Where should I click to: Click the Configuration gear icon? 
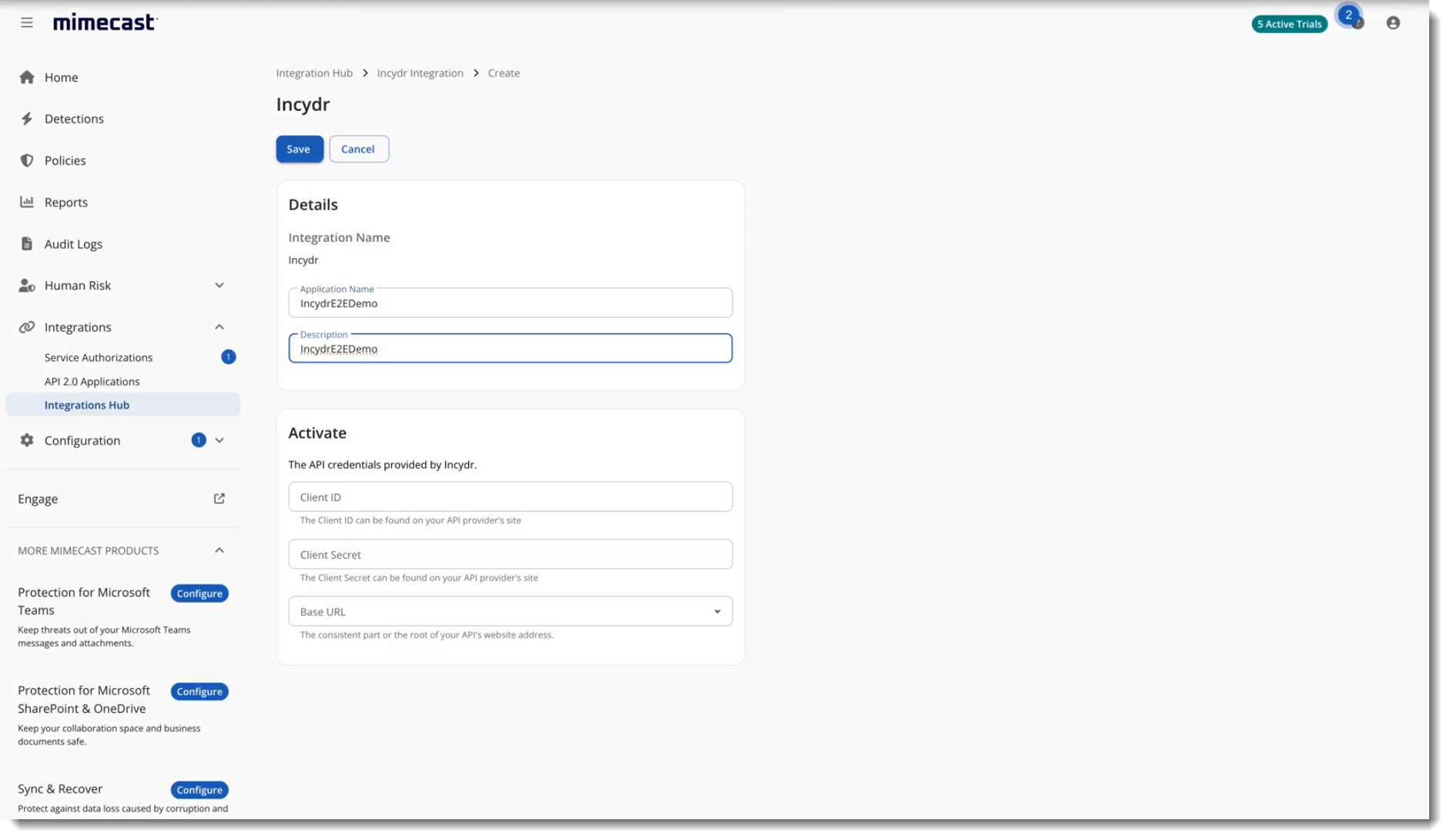click(x=26, y=440)
